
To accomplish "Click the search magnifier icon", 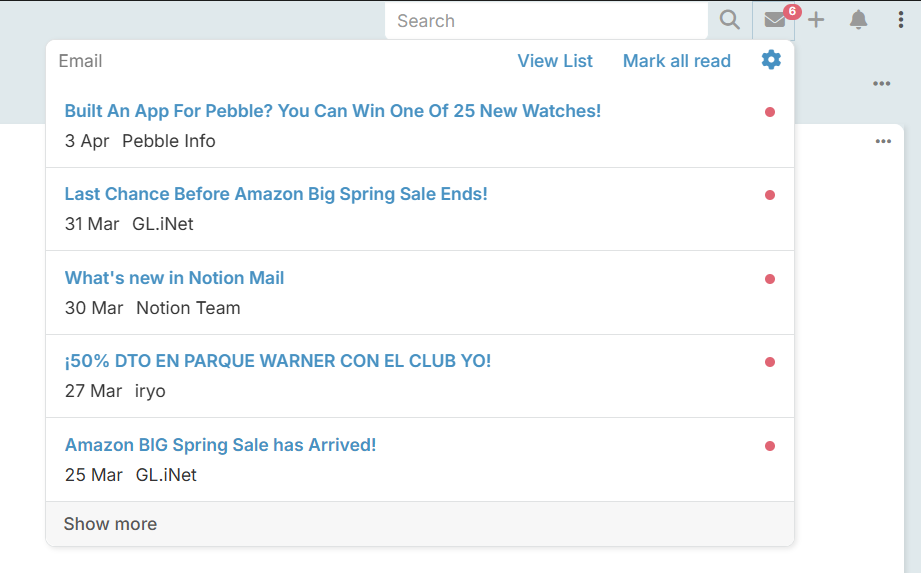I will 730,20.
